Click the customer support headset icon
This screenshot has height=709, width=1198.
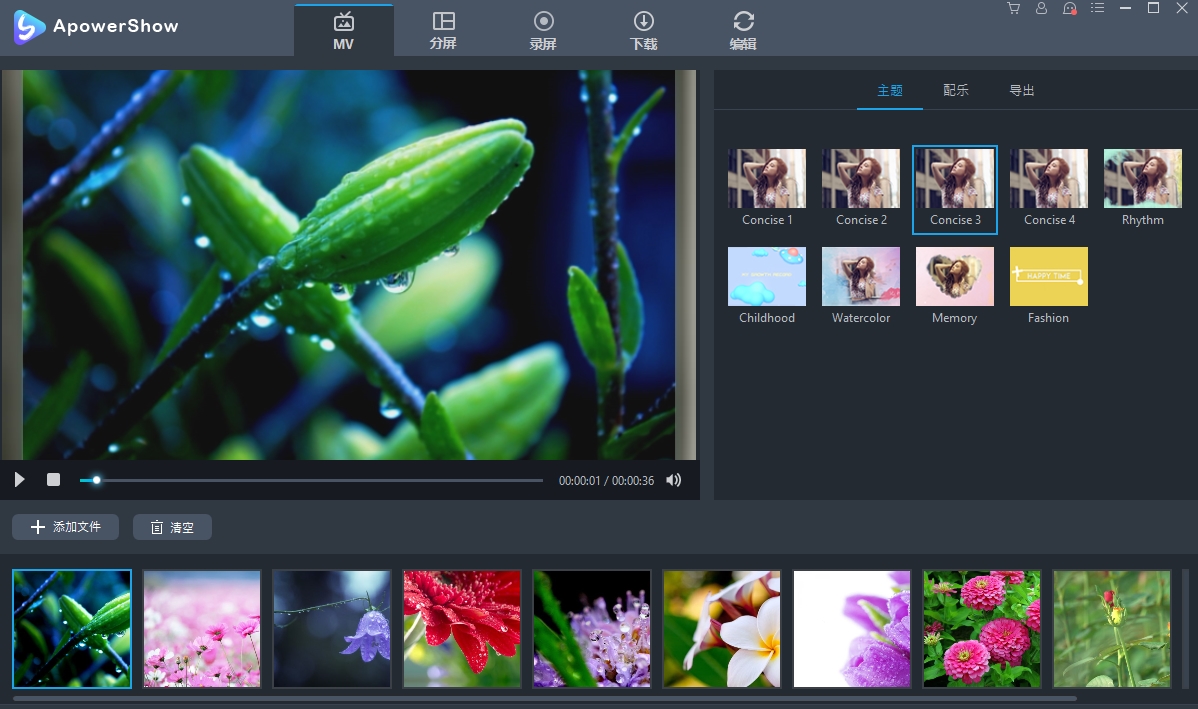point(1069,8)
